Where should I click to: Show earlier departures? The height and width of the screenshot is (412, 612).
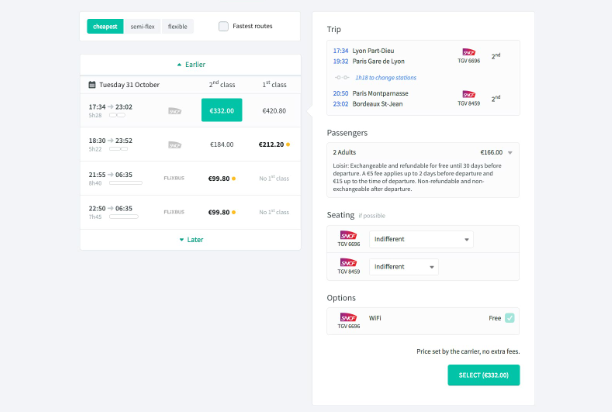pos(190,64)
